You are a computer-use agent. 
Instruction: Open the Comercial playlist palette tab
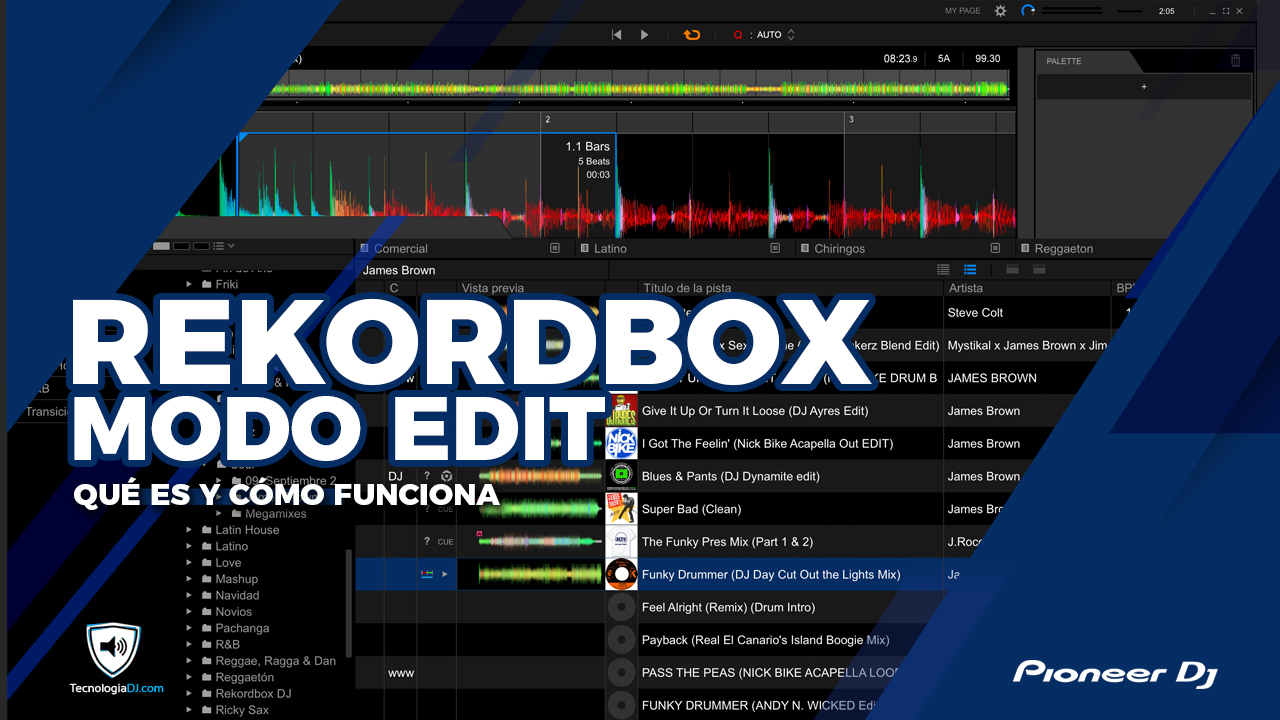point(401,249)
